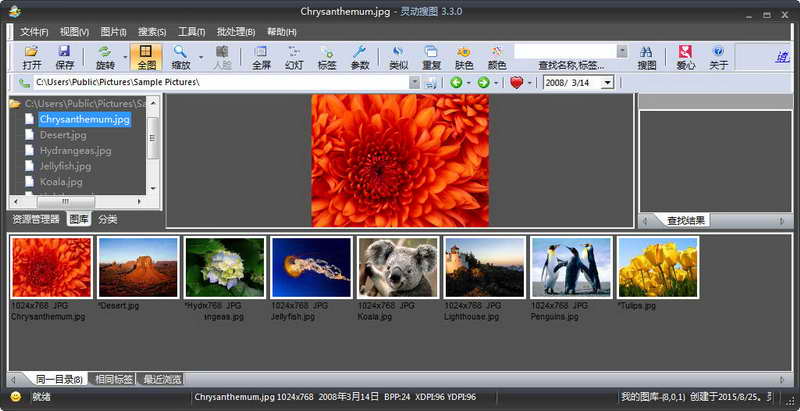Click the browse folder icon beside path
Screen dimensions: 800x411
[430, 83]
